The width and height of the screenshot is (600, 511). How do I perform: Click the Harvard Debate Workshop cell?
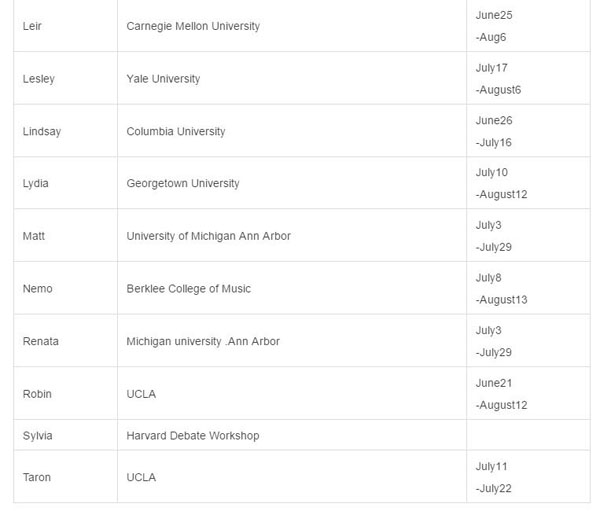coord(193,436)
